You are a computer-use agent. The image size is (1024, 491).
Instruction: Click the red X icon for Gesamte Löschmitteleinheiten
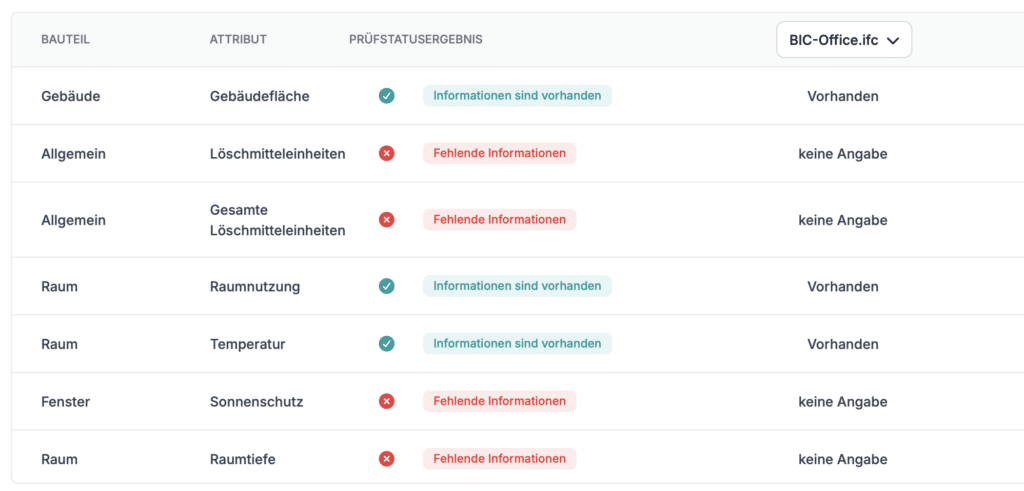(x=387, y=220)
